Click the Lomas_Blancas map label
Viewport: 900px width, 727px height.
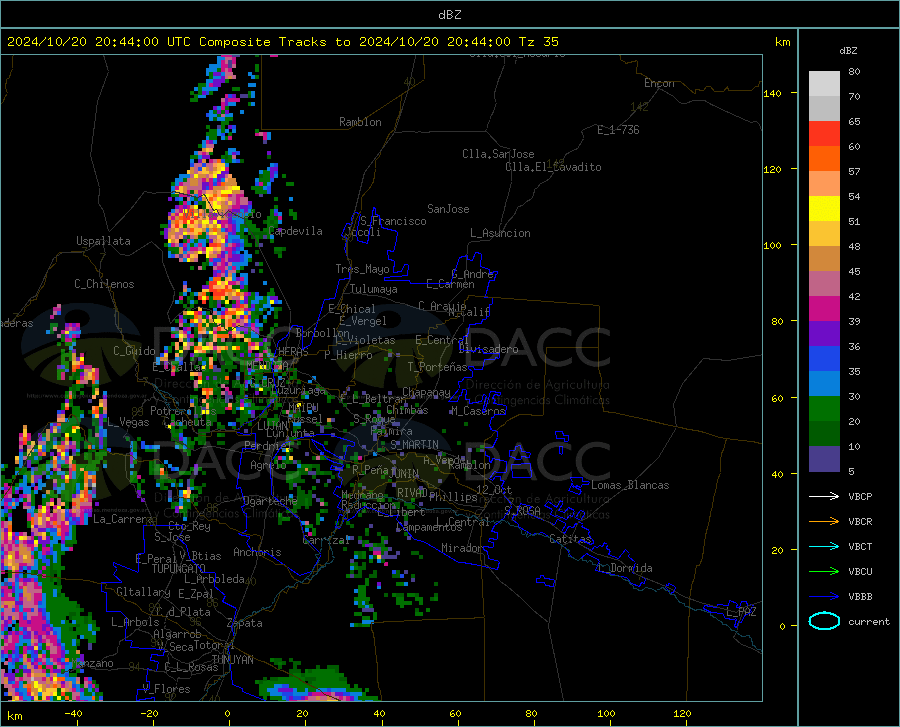point(630,485)
